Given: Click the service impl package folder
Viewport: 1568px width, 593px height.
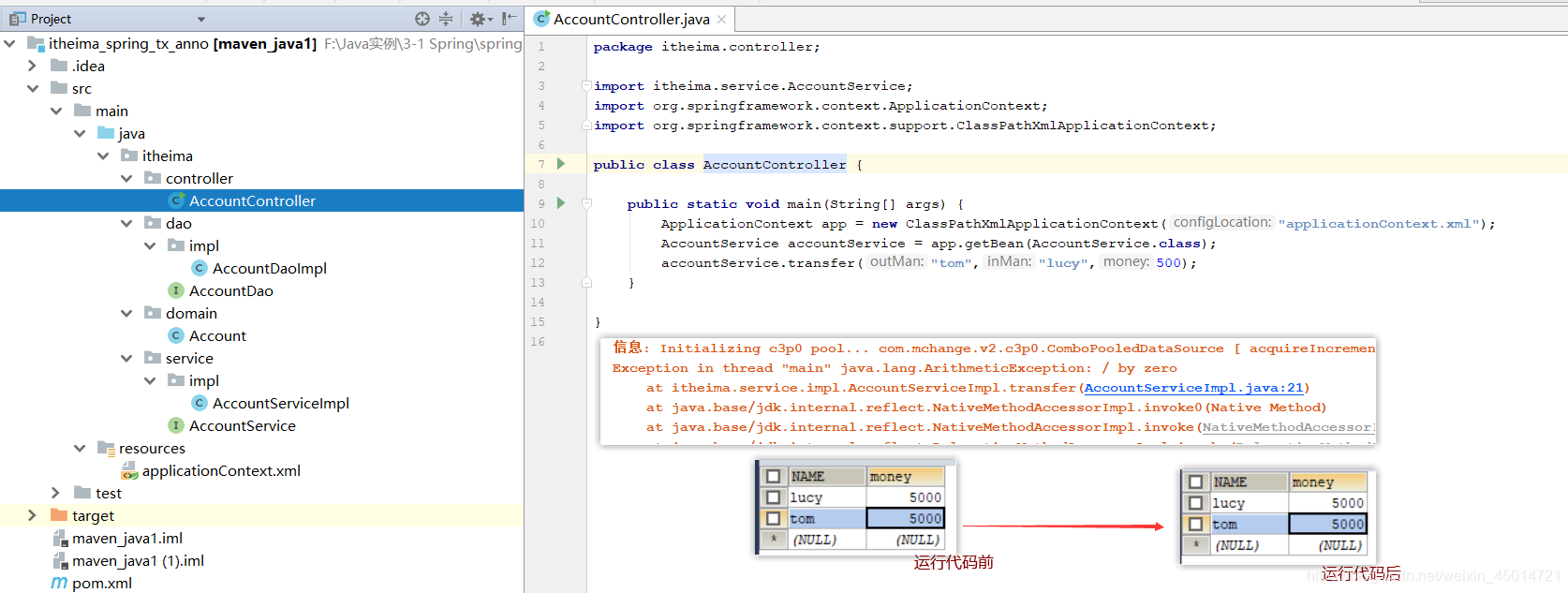Looking at the screenshot, I should [x=176, y=380].
